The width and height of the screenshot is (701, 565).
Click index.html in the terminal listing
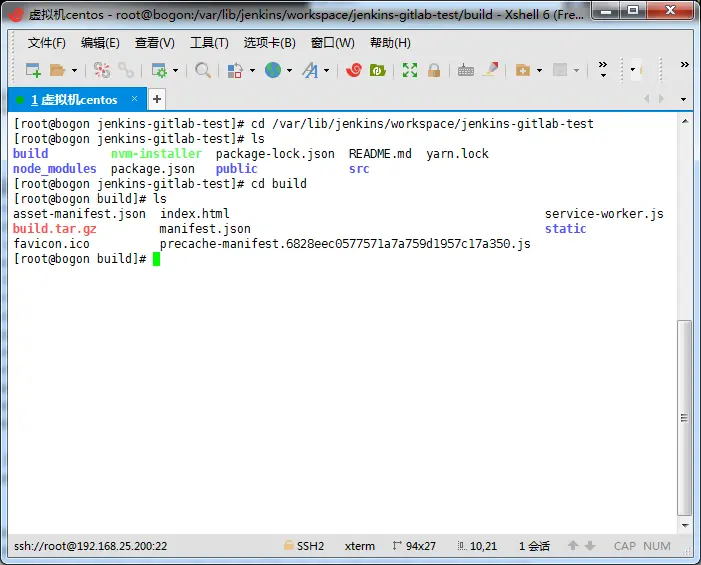point(194,214)
